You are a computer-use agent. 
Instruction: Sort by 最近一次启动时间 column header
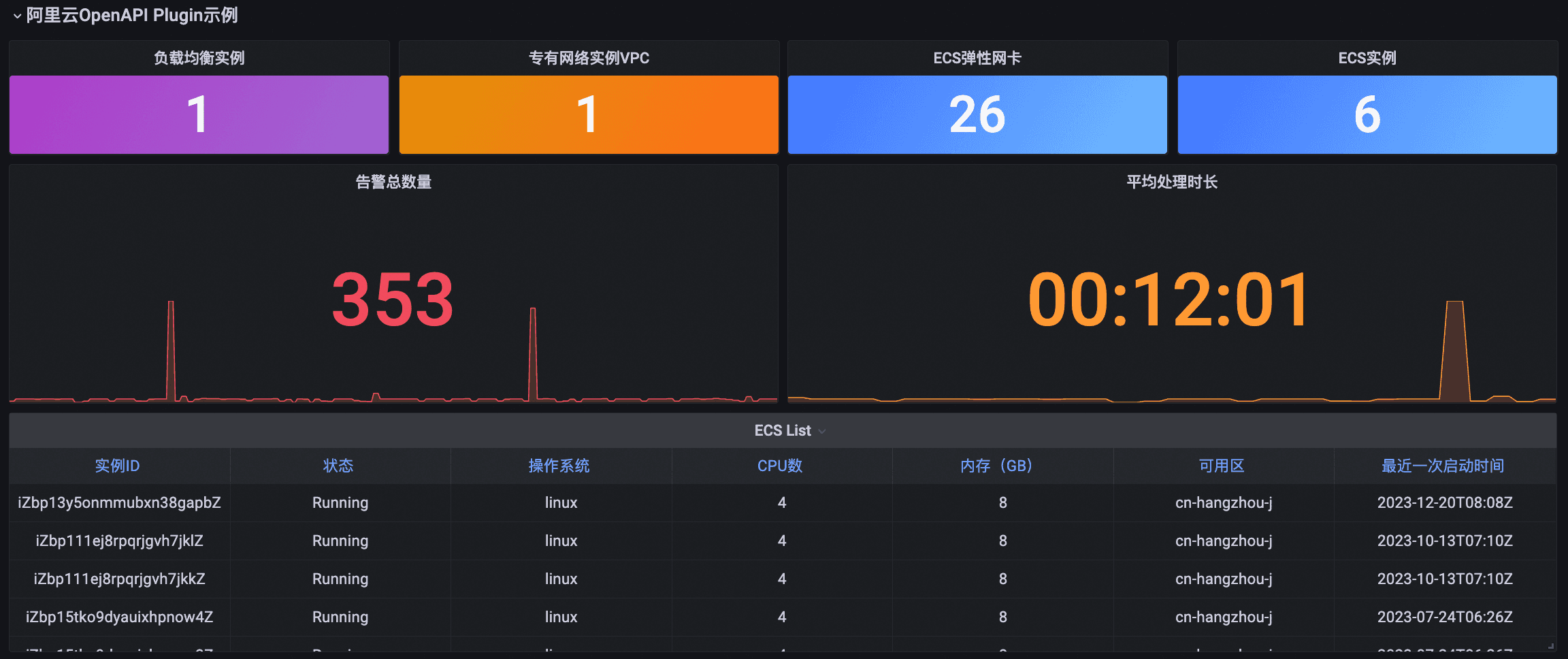[x=1443, y=466]
